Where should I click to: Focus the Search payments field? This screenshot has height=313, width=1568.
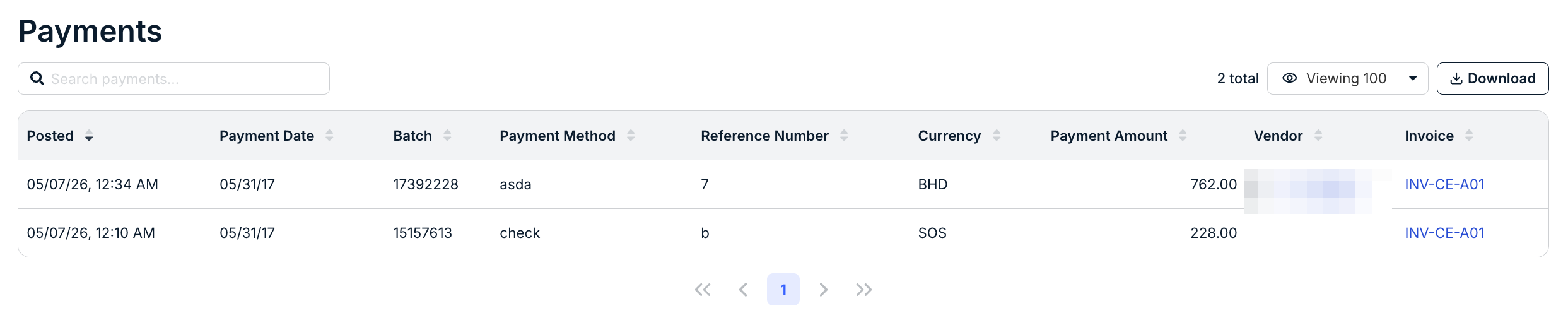[173, 78]
